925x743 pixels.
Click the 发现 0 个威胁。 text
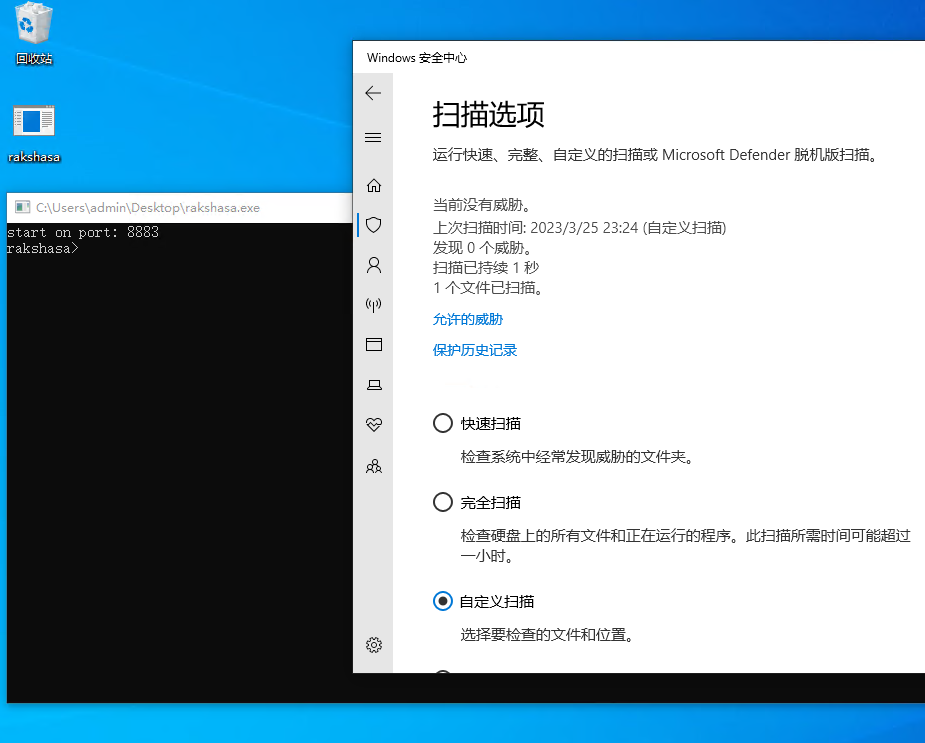pos(483,247)
